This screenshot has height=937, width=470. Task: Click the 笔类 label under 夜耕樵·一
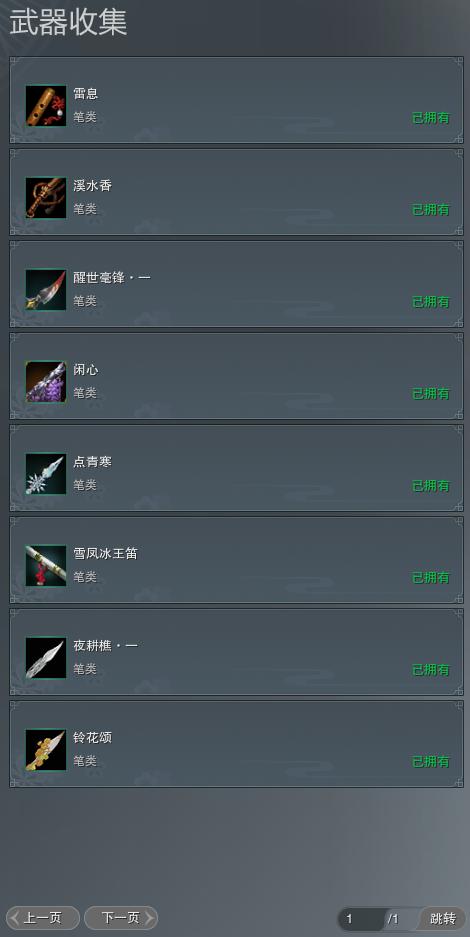[x=85, y=669]
